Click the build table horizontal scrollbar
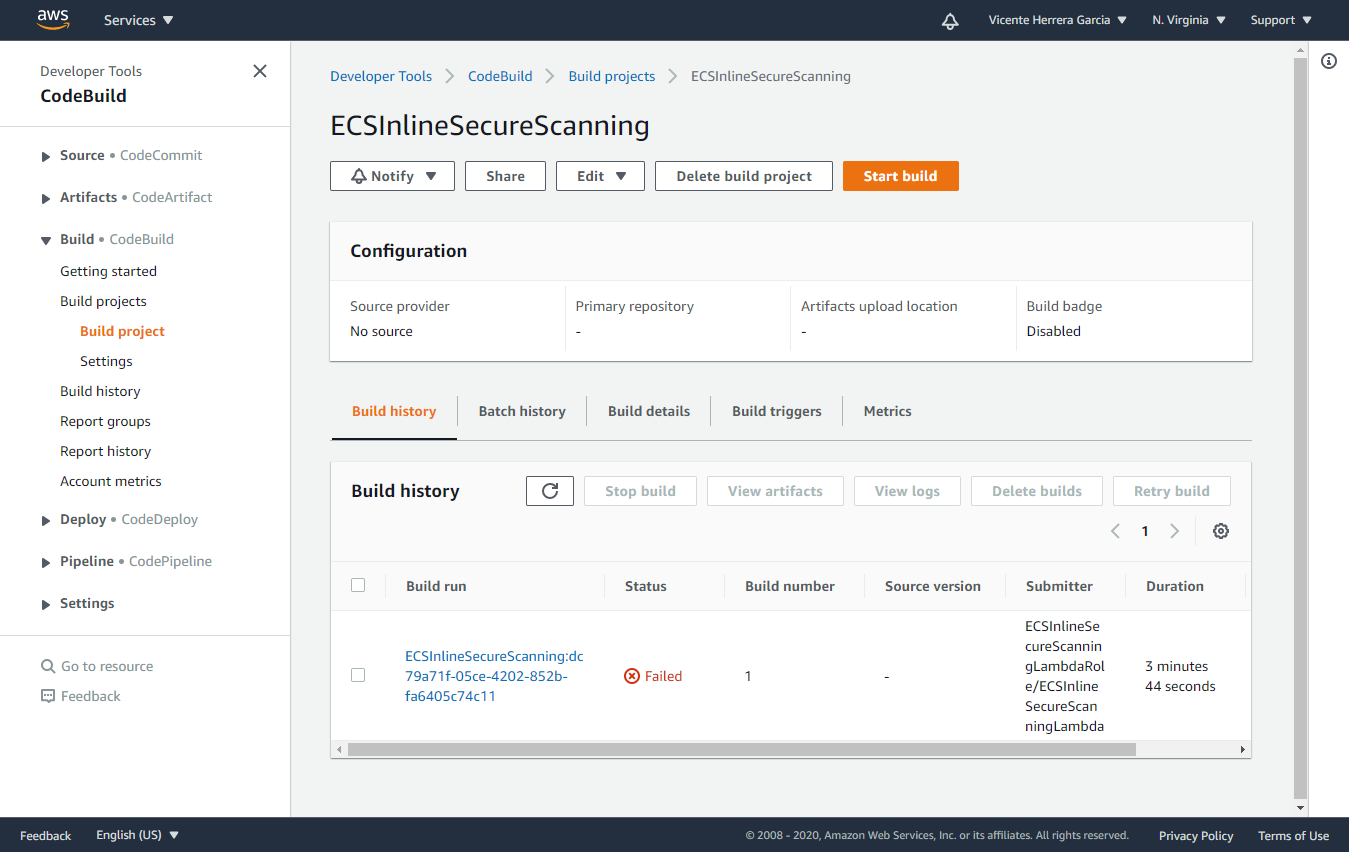 click(741, 749)
